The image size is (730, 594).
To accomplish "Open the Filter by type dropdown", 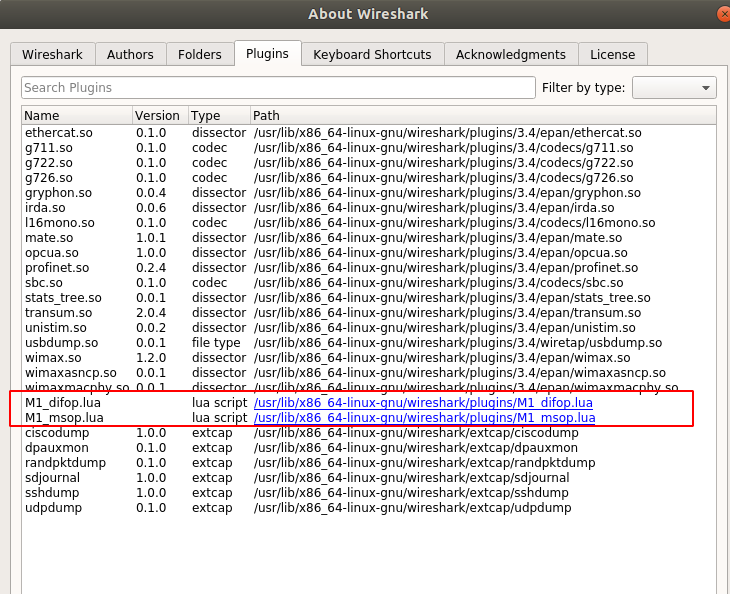I will click(x=674, y=88).
